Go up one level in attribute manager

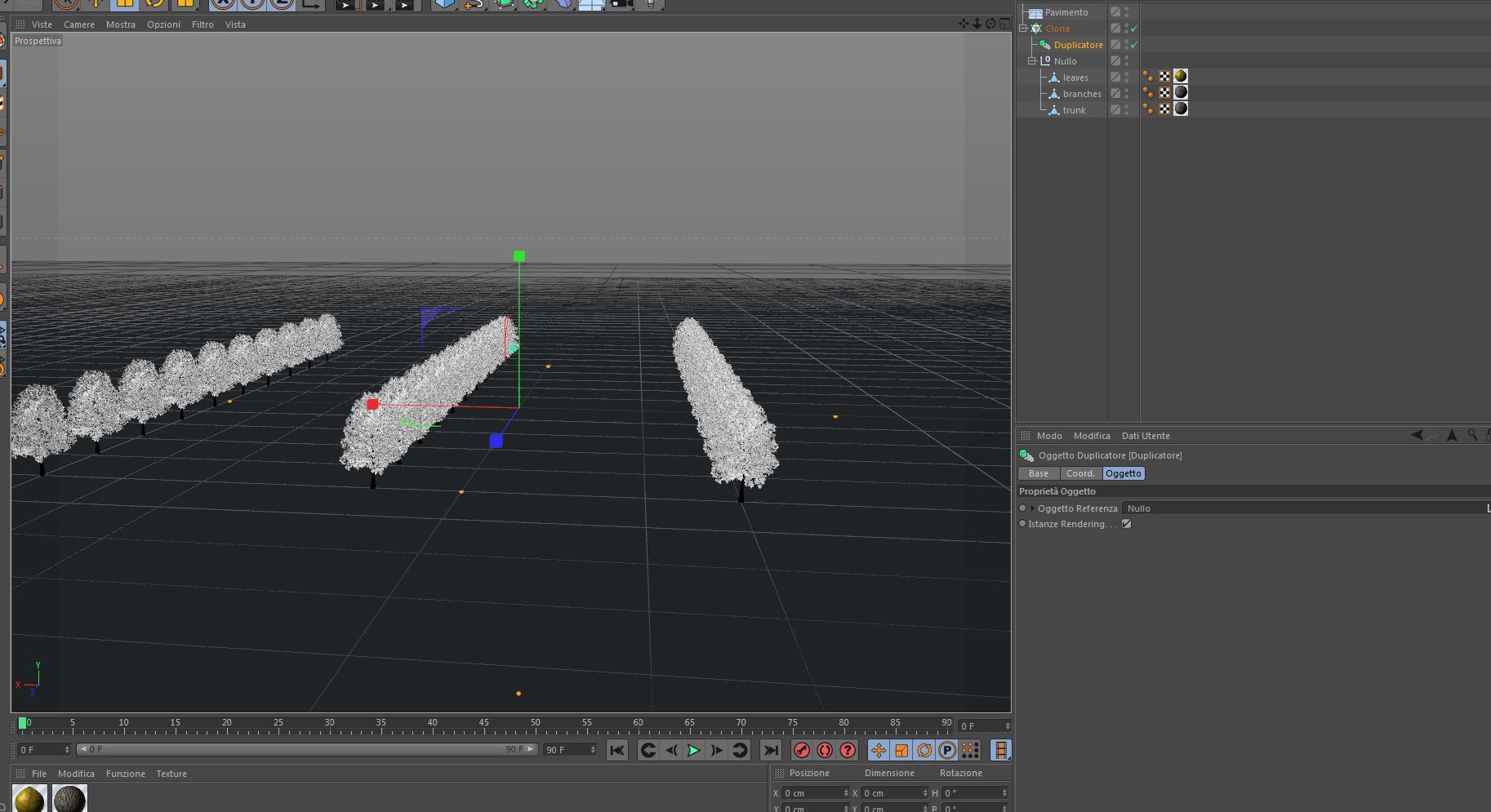pyautogui.click(x=1452, y=435)
